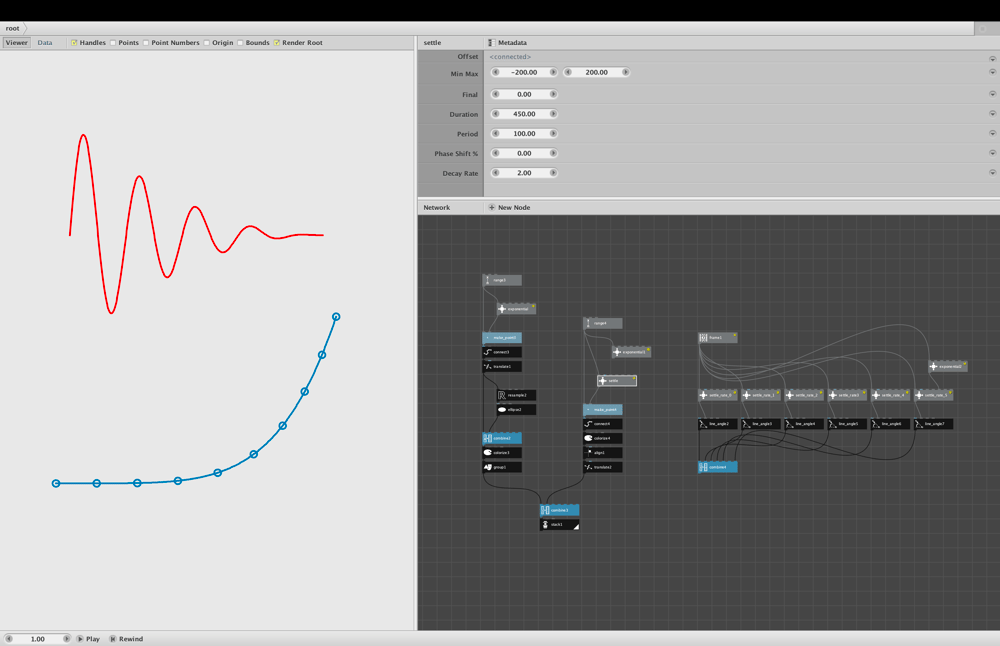The width and height of the screenshot is (1000, 646).
Task: Click the Min value field -200.00
Action: [524, 72]
